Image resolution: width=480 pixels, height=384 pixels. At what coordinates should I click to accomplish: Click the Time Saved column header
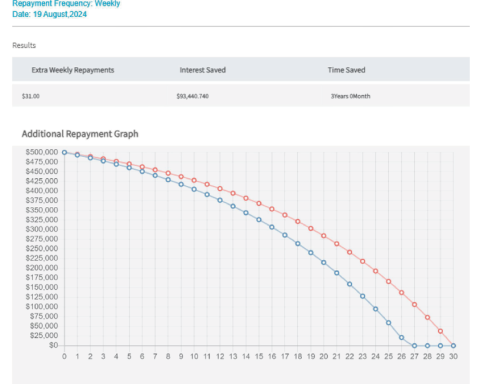coord(346,70)
